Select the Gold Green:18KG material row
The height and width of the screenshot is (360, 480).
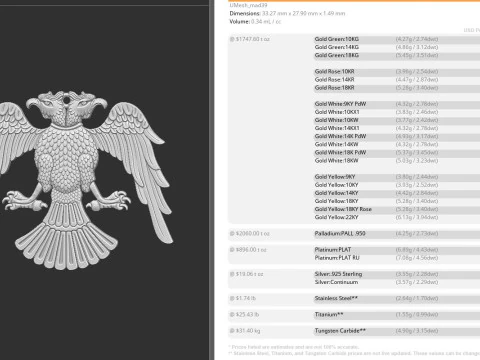point(397,55)
